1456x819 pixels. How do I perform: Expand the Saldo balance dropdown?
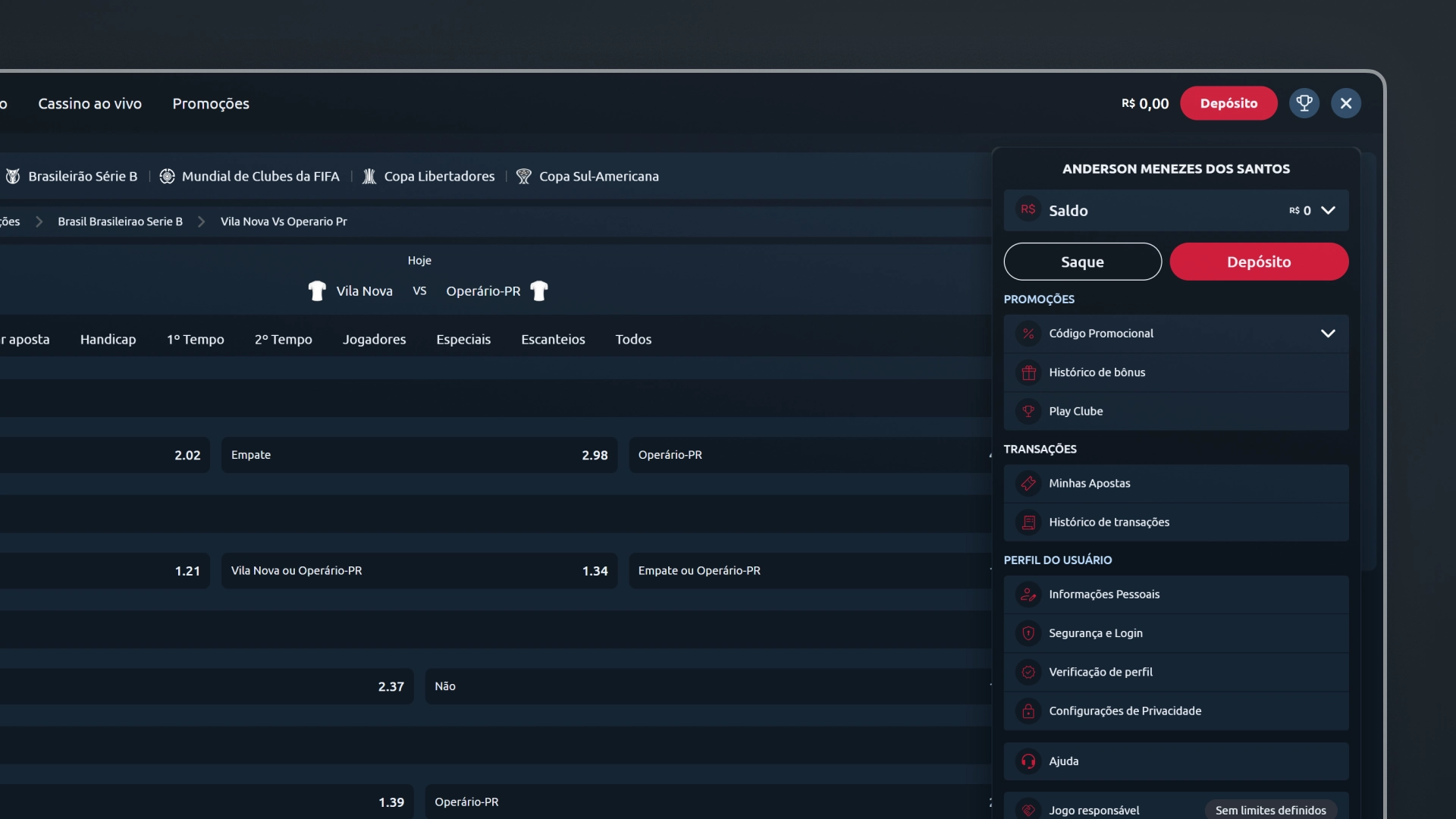pos(1328,210)
